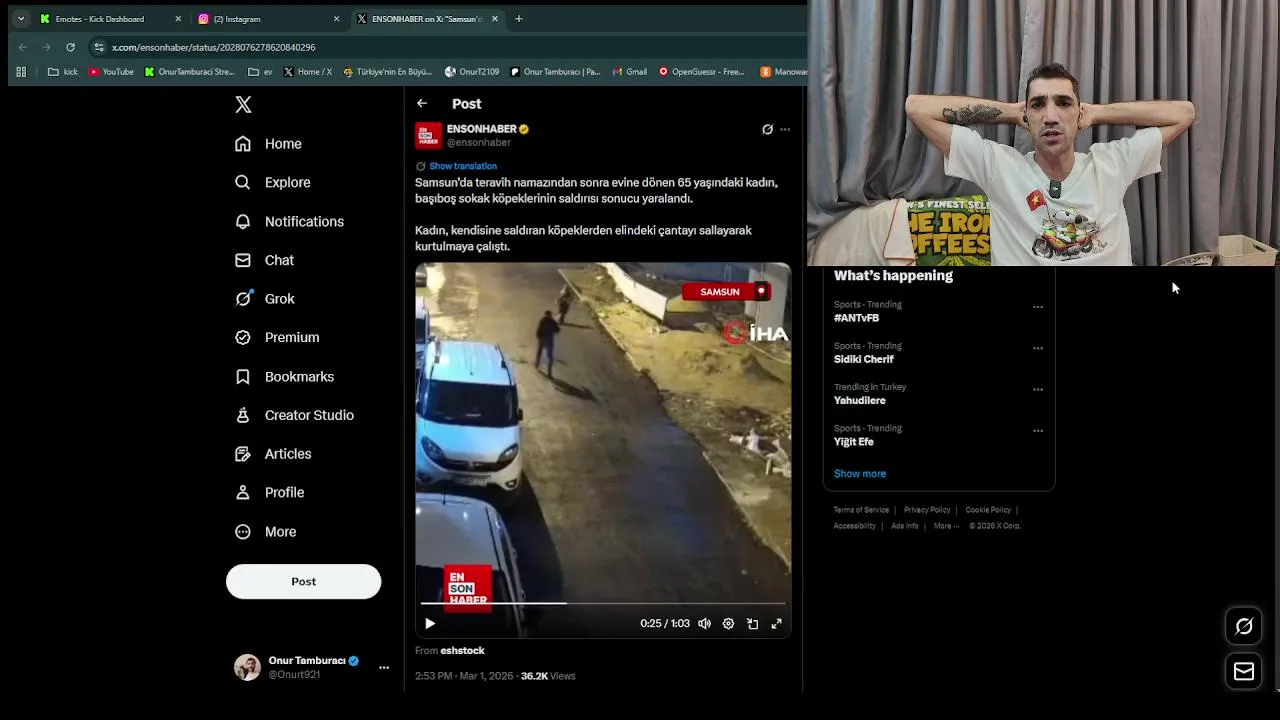Screen dimensions: 1280x720
Task: Open Grok from the sidebar
Action: tap(264, 299)
